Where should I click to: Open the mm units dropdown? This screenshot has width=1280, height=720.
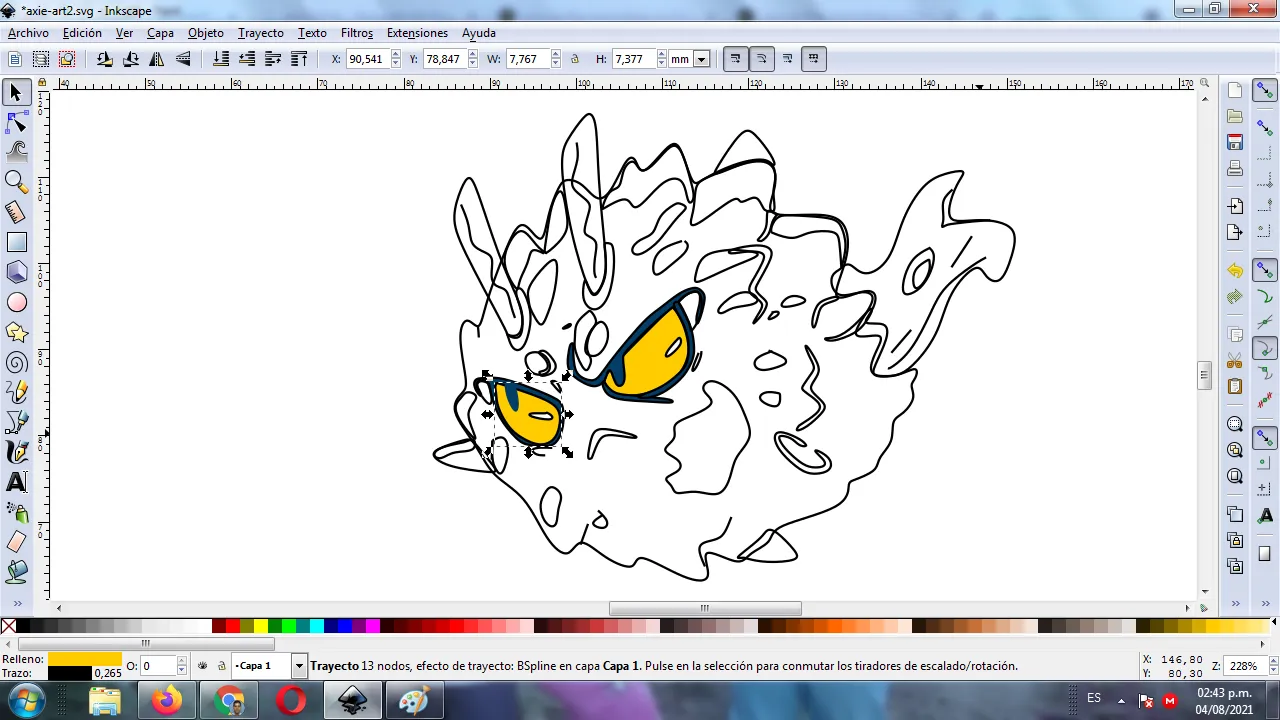click(x=701, y=59)
